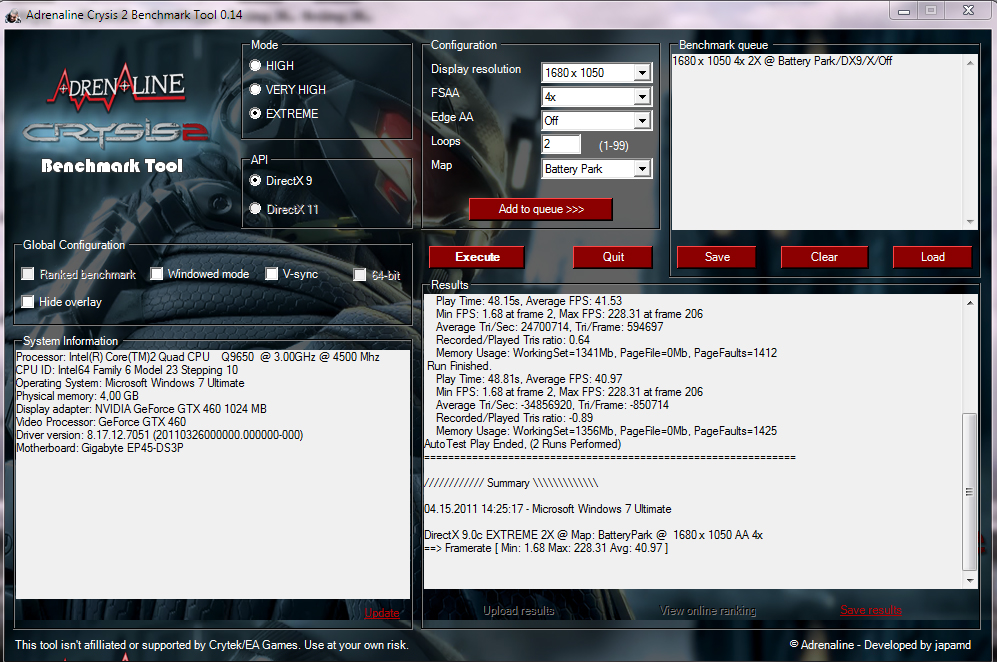
Task: Click the CPU ID line
Action: pos(127,369)
